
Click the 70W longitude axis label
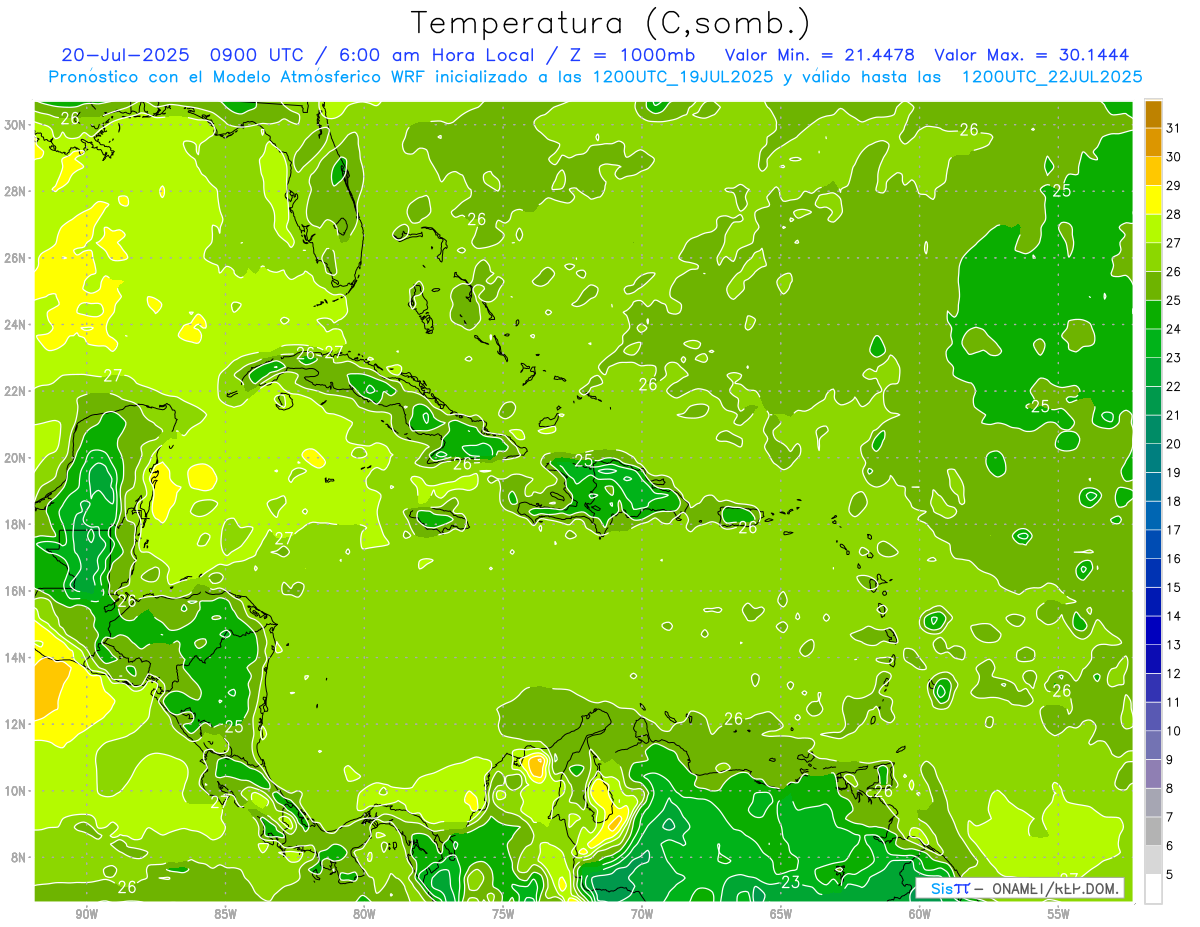point(642,914)
